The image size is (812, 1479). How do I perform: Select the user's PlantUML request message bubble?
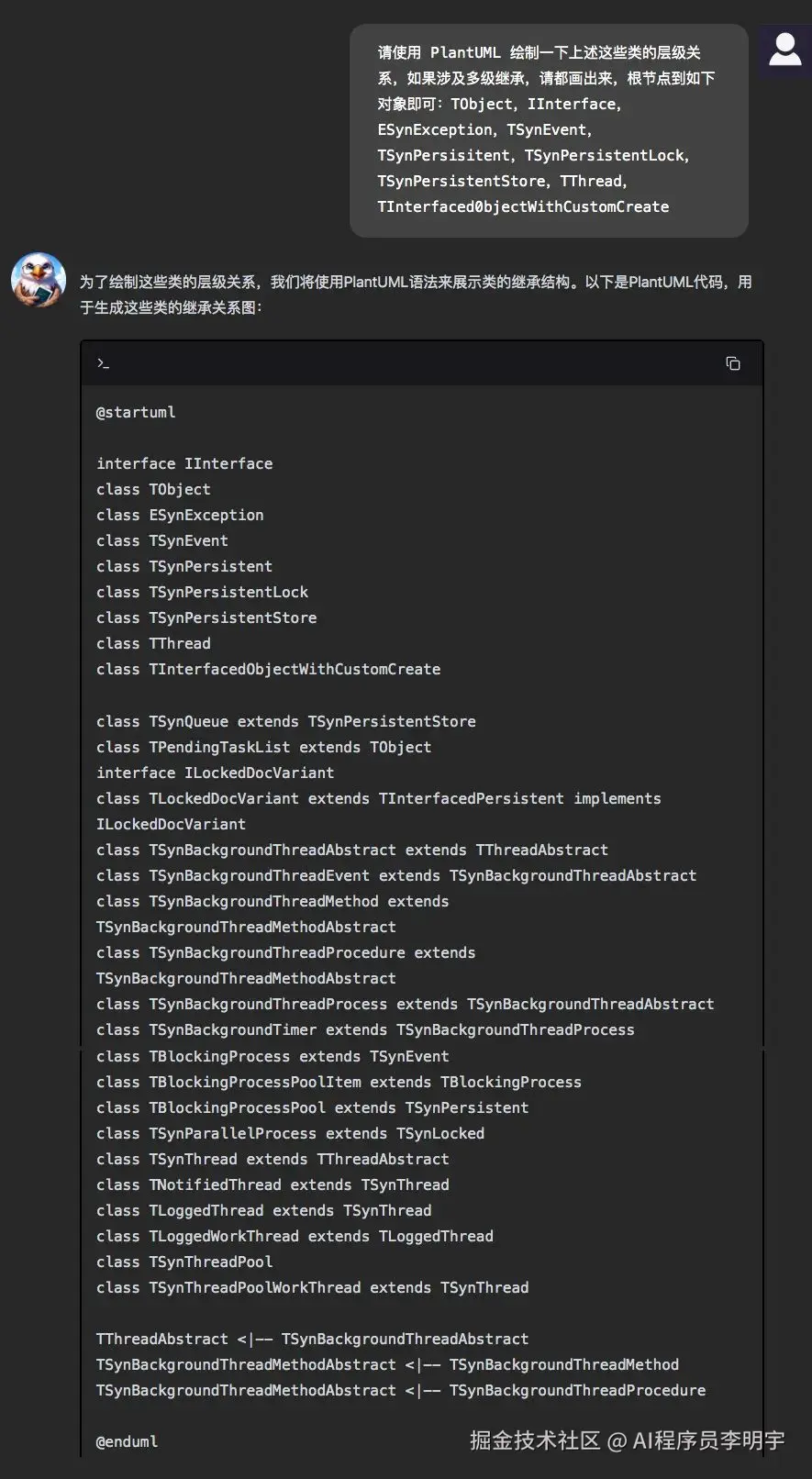click(x=548, y=129)
